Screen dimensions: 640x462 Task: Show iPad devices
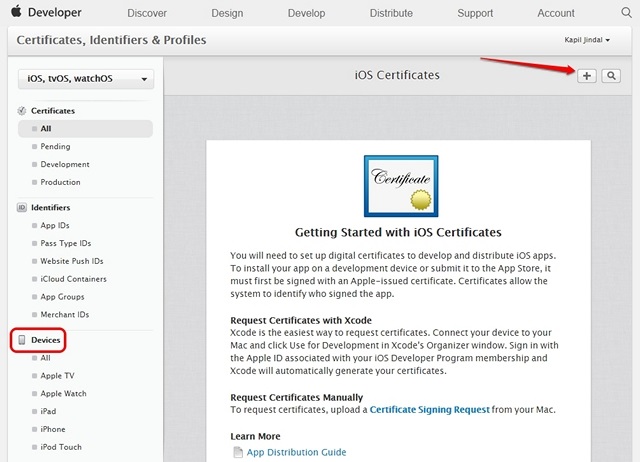[x=48, y=411]
